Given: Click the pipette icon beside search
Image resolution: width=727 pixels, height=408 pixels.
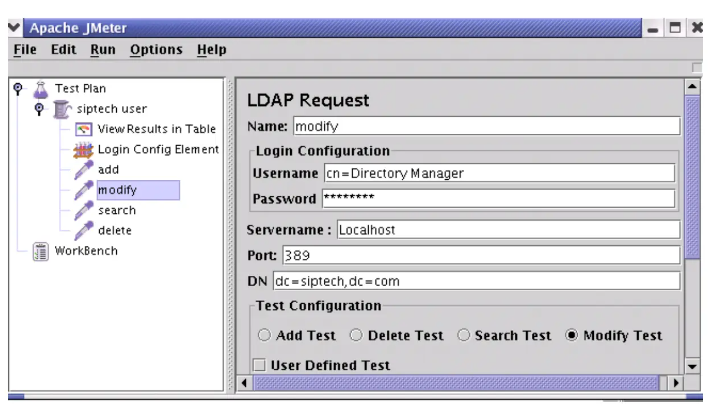Looking at the screenshot, I should pos(83,210).
